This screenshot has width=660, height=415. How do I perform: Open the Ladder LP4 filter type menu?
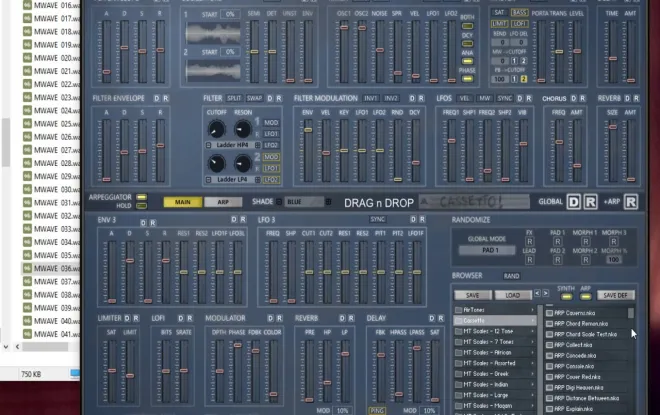point(232,180)
